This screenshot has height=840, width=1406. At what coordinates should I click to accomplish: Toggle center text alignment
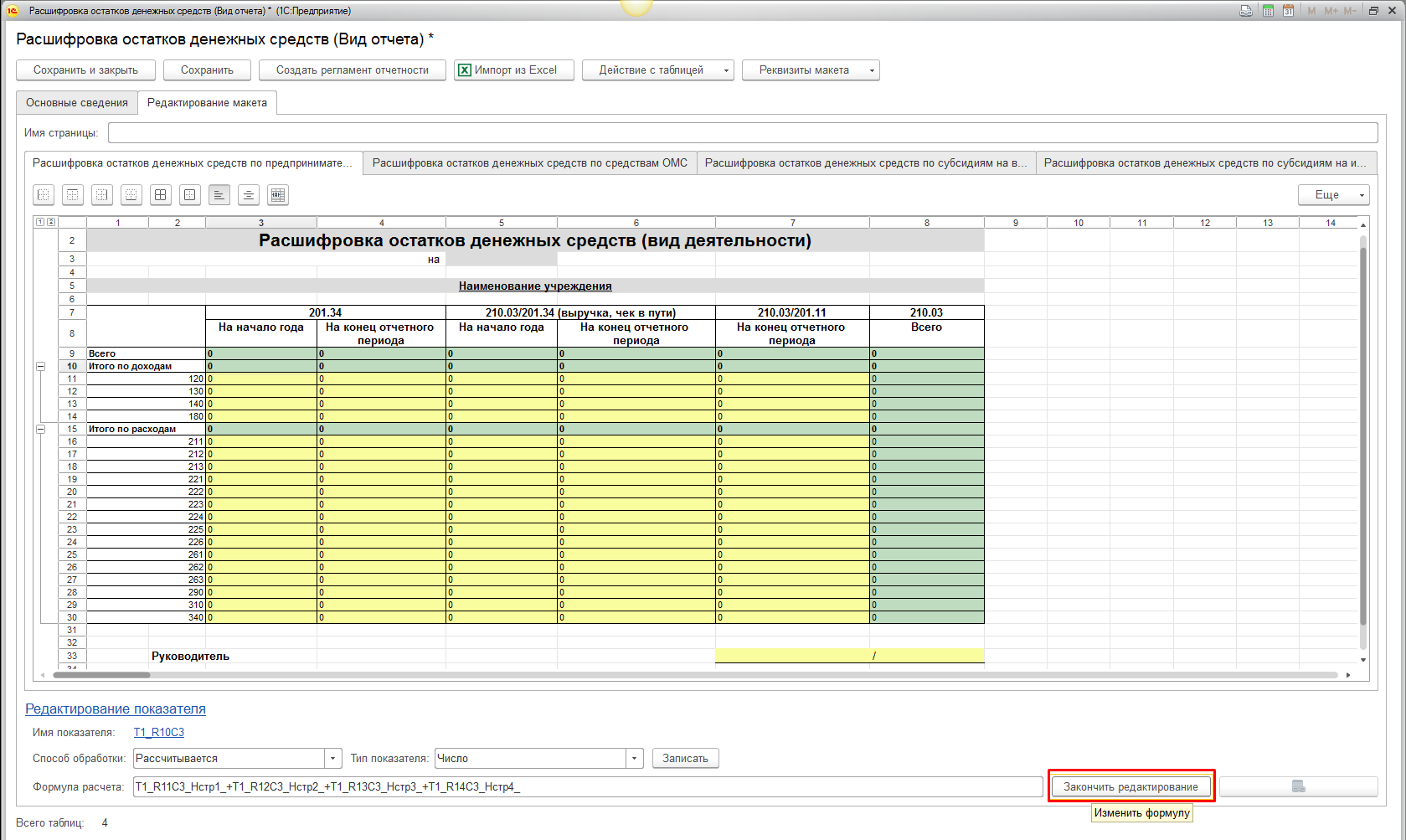(249, 195)
